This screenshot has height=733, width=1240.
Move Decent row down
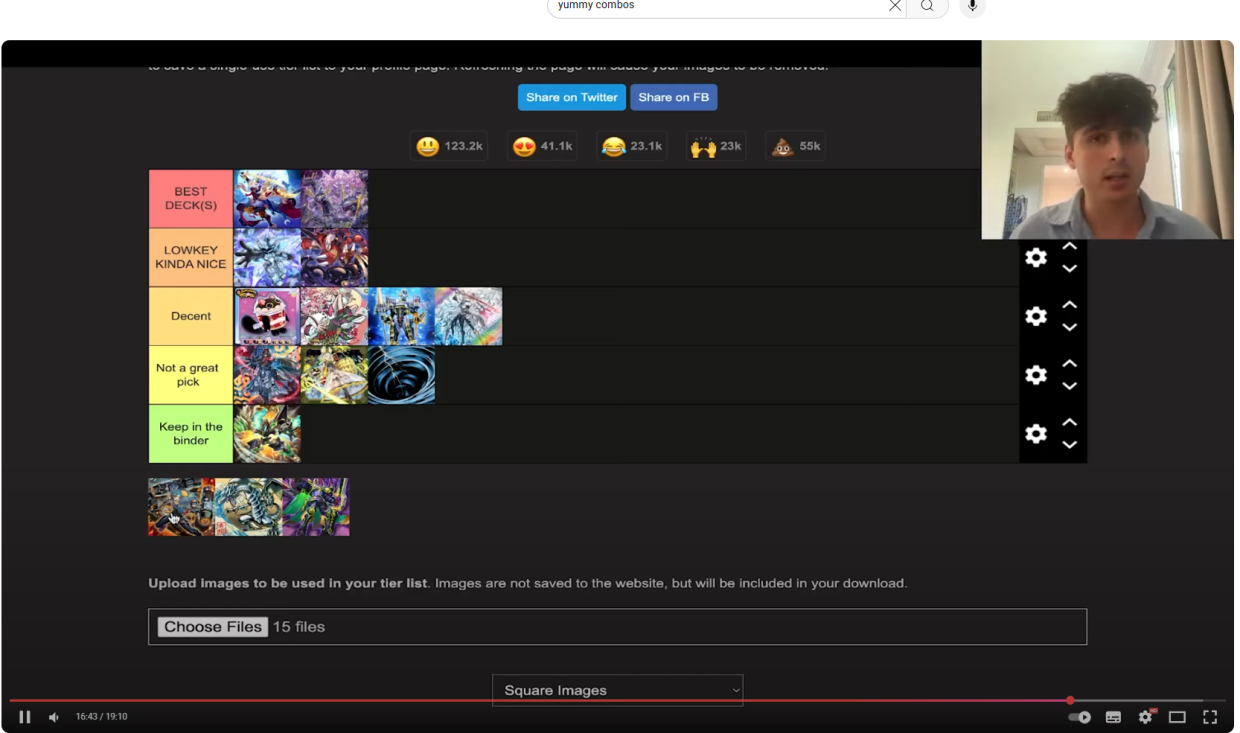[1069, 328]
